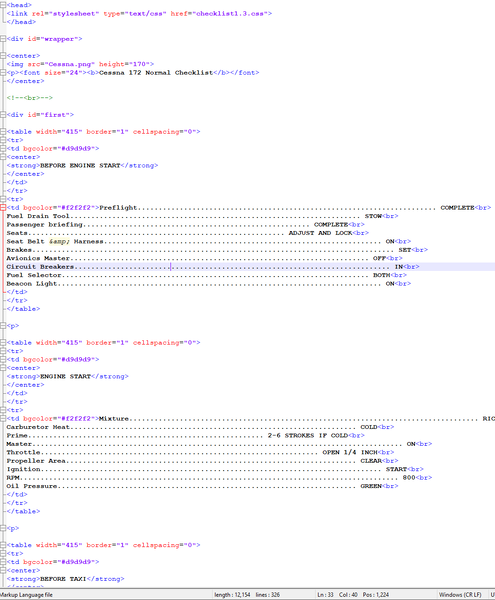Image resolution: width=495 pixels, height=600 pixels.
Task: Click the checklist1.3.css href value
Action: coord(232,13)
